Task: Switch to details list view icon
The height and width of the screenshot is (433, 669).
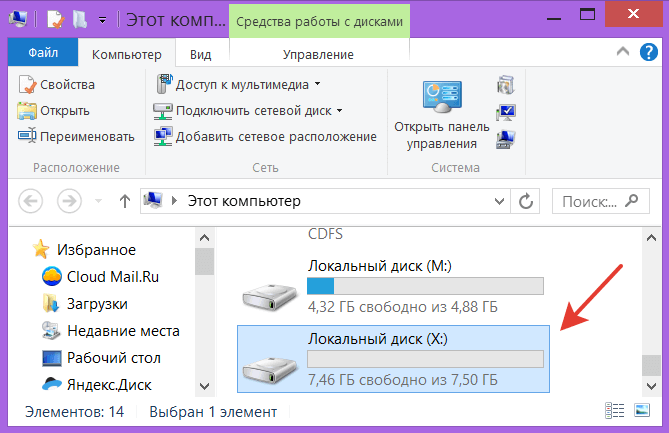Action: [614, 411]
